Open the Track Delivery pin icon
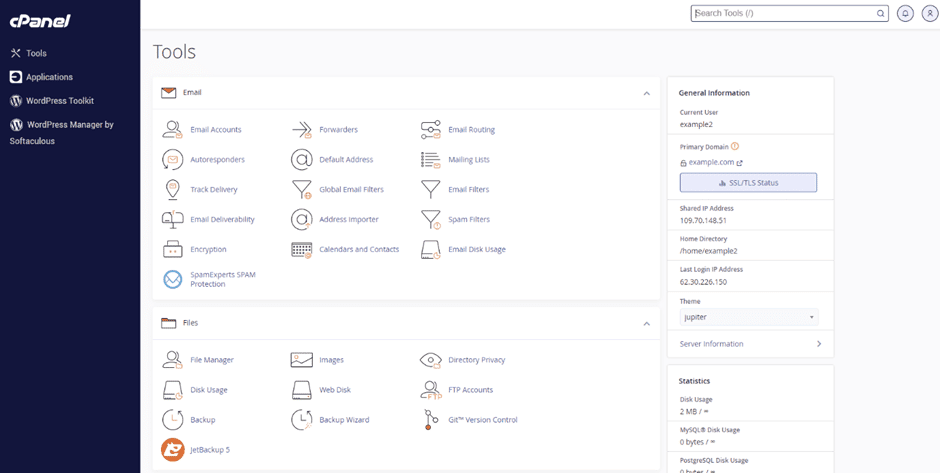 click(x=172, y=189)
